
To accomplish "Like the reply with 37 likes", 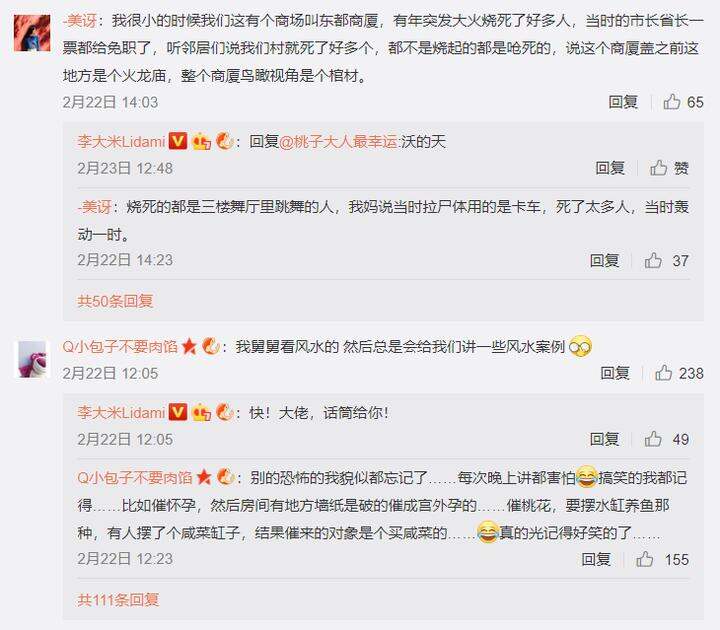I will (666, 260).
